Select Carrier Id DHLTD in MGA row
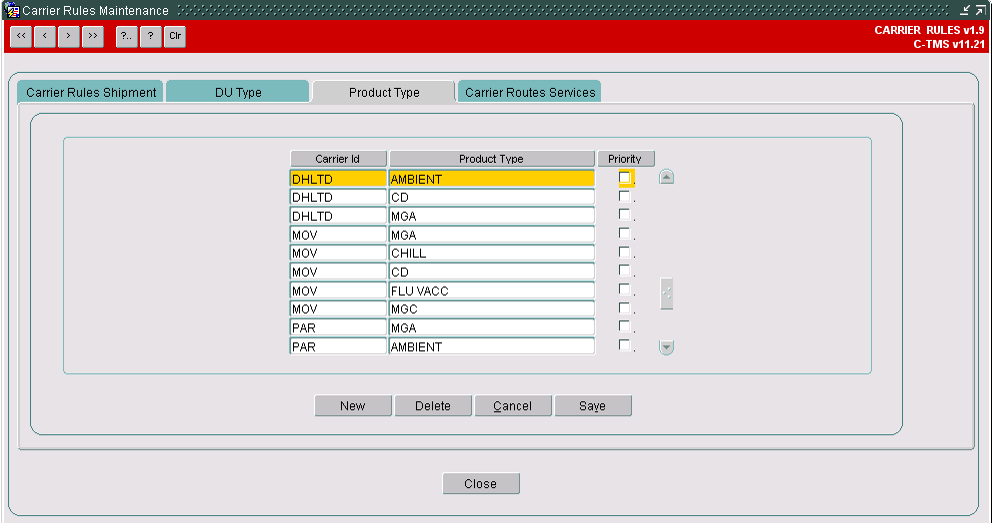The image size is (992, 523). point(338,216)
